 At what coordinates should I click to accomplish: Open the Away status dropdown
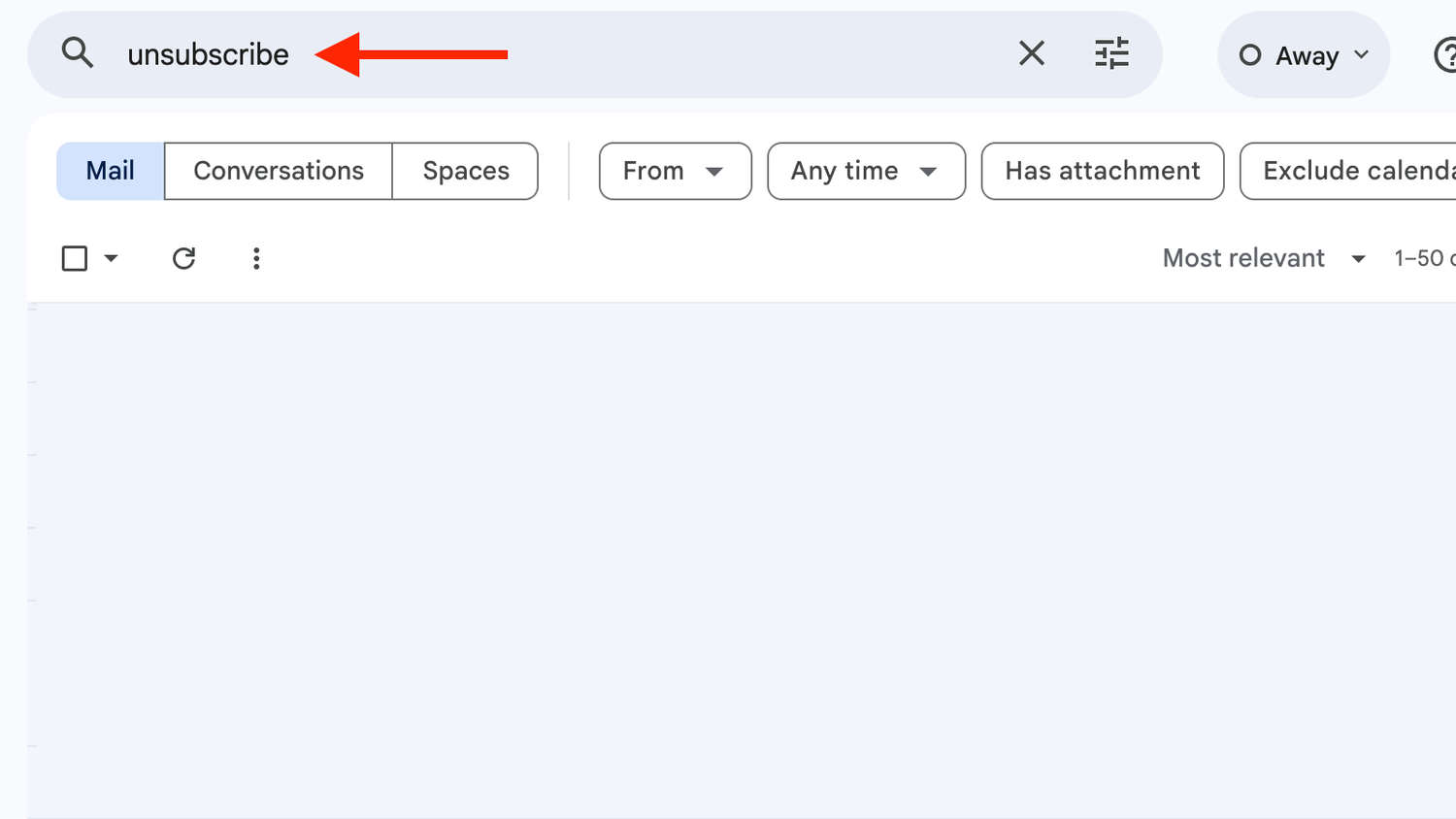pos(1304,55)
